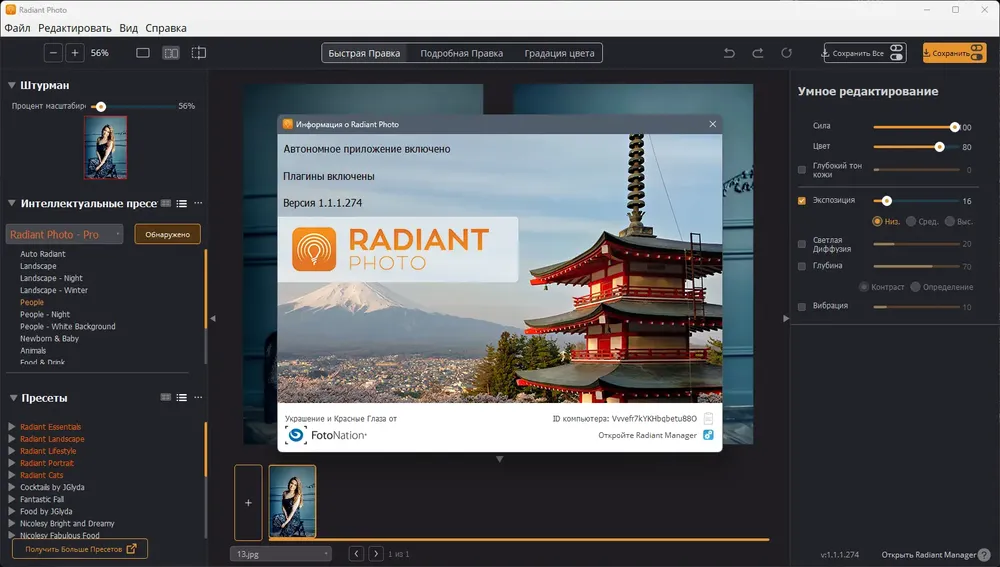The image size is (1000, 567).
Task: Expand the Radiant Portrait preset group
Action: click(x=11, y=463)
